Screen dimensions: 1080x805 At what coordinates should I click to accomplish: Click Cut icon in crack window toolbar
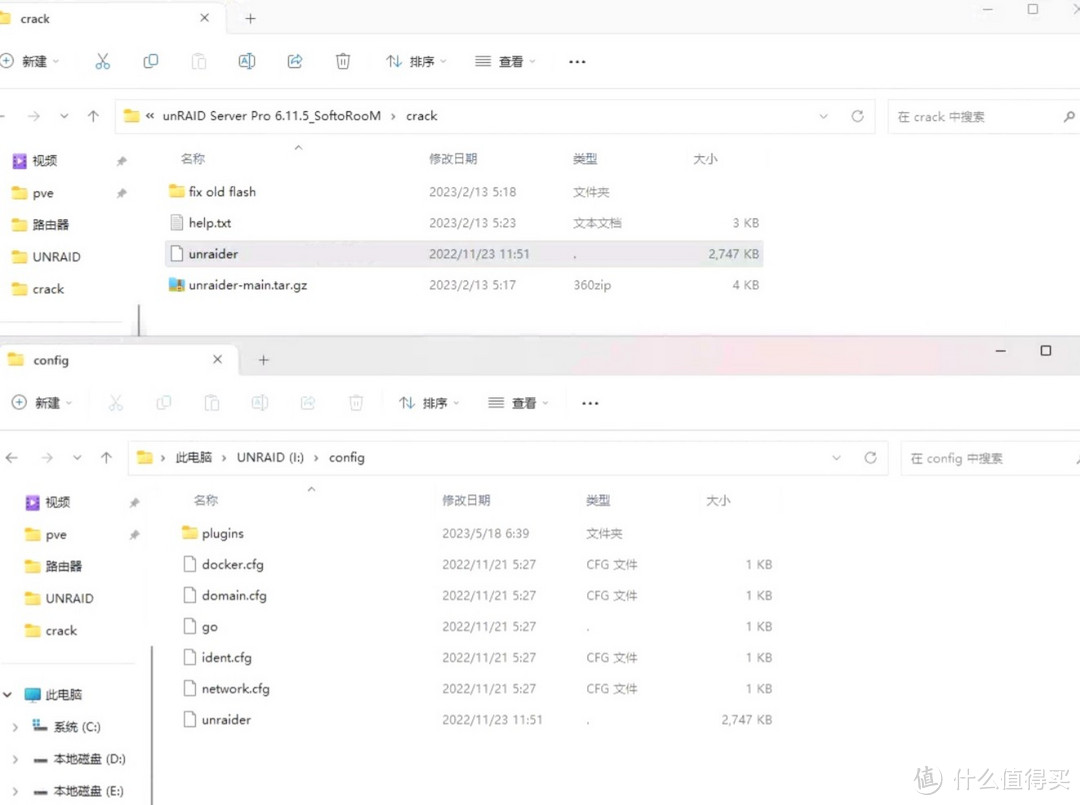click(103, 61)
